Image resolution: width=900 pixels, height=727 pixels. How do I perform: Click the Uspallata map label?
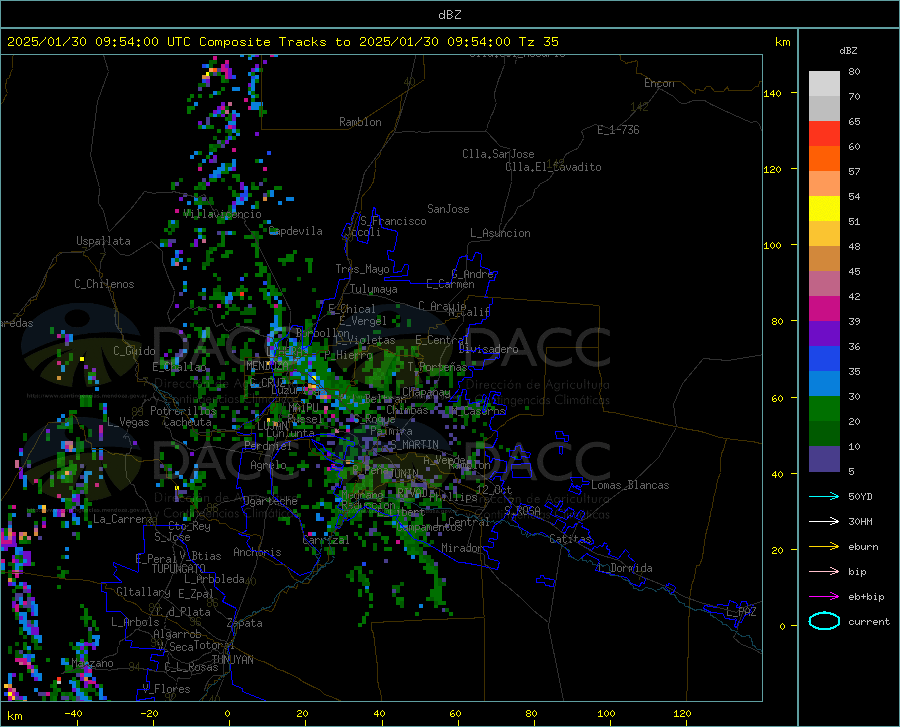(103, 241)
